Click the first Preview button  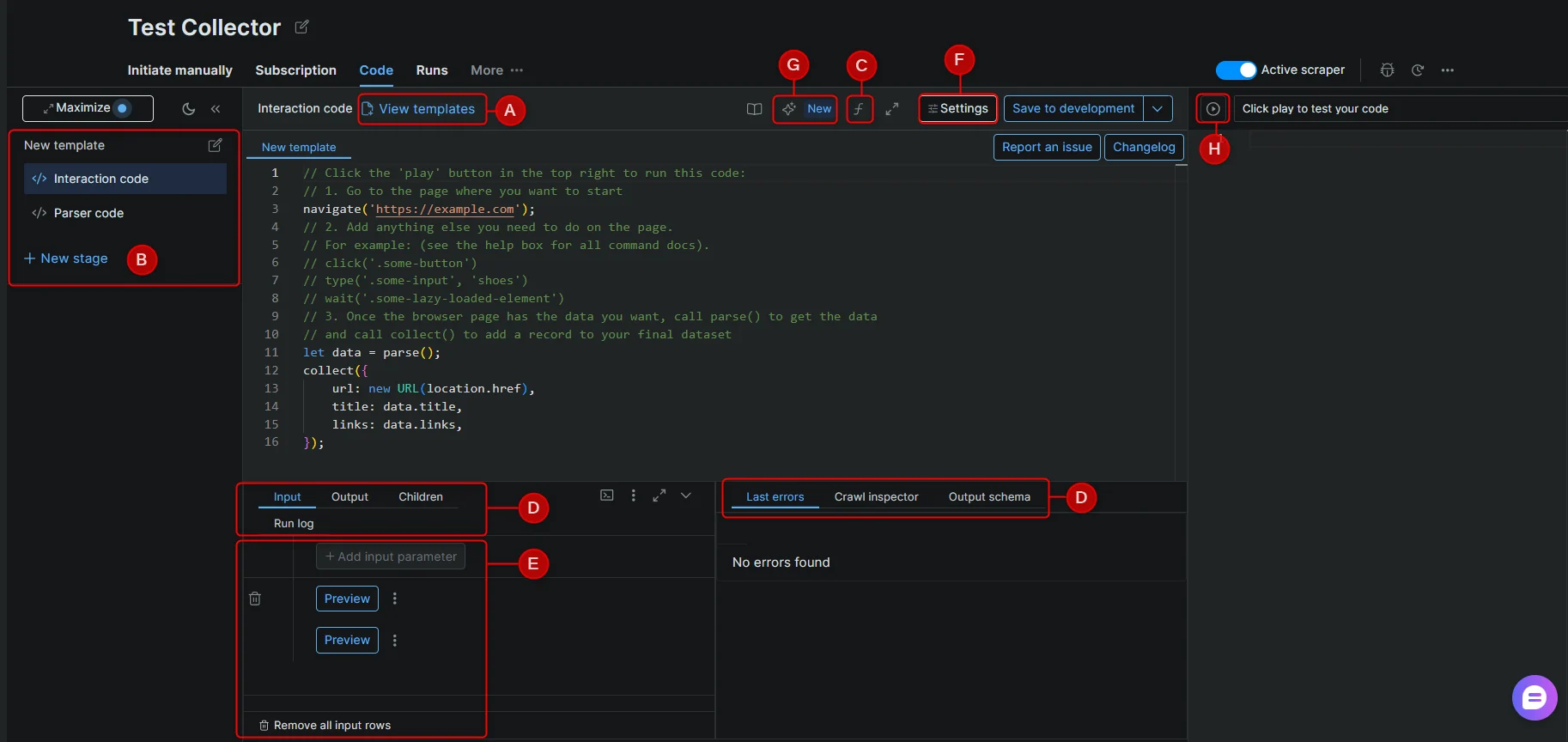point(347,599)
